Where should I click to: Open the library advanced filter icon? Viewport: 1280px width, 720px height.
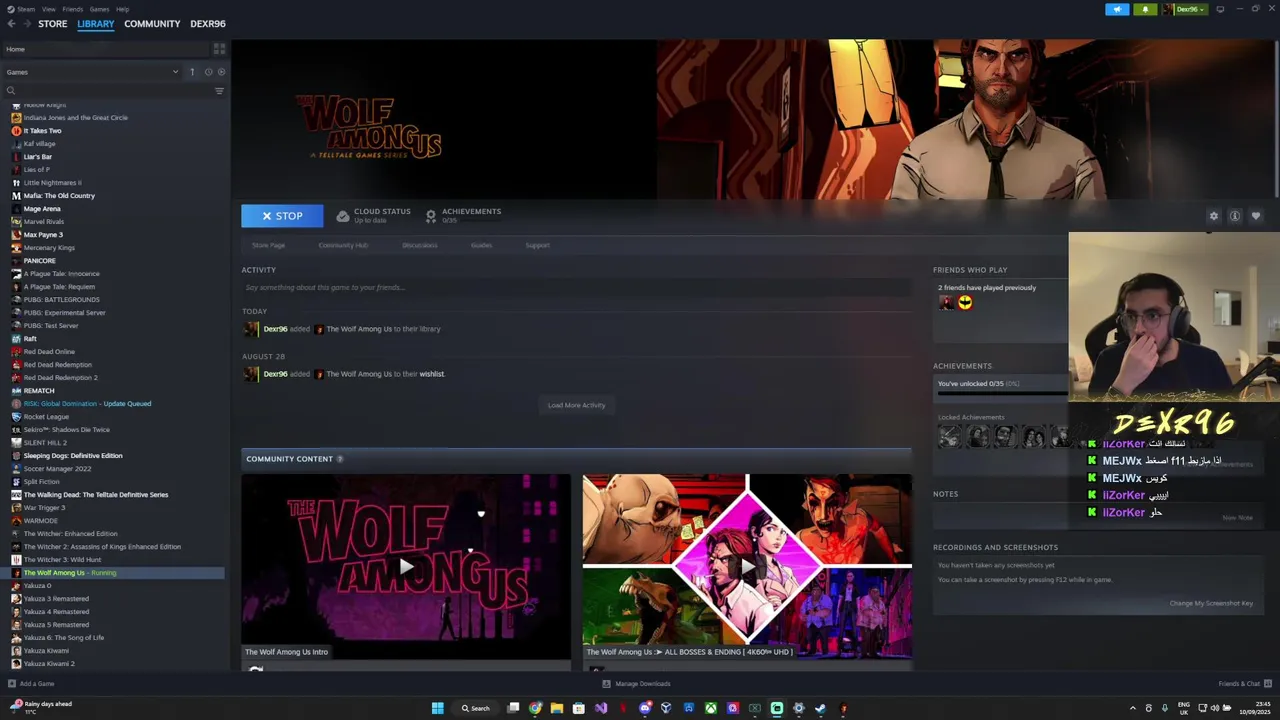tap(219, 91)
